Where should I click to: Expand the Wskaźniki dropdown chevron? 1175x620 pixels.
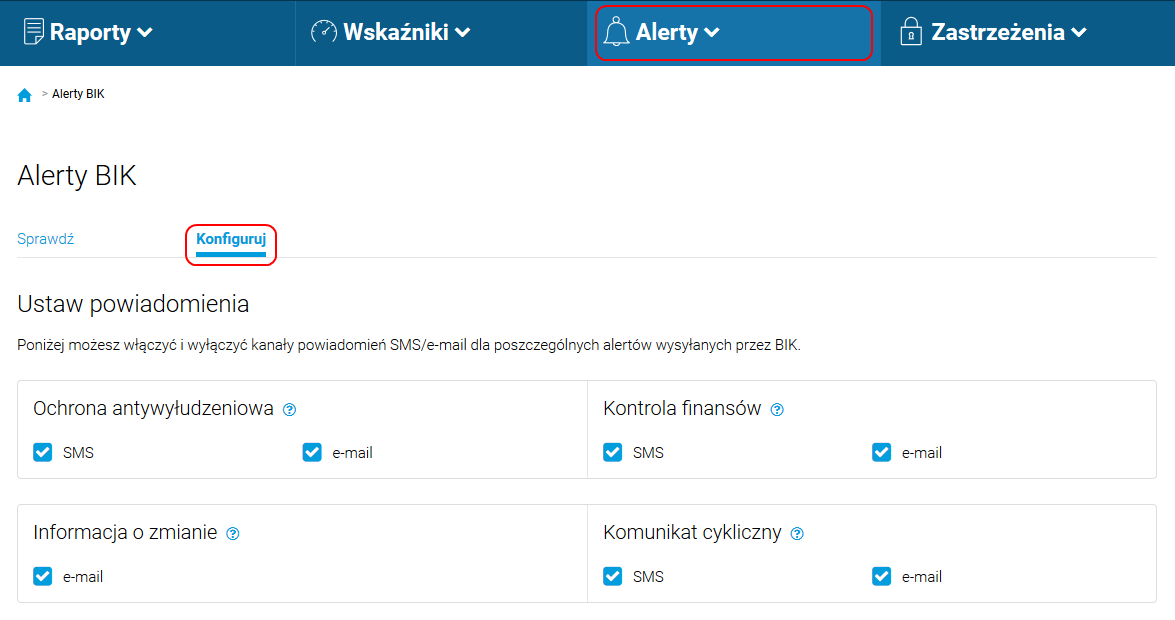pyautogui.click(x=463, y=32)
